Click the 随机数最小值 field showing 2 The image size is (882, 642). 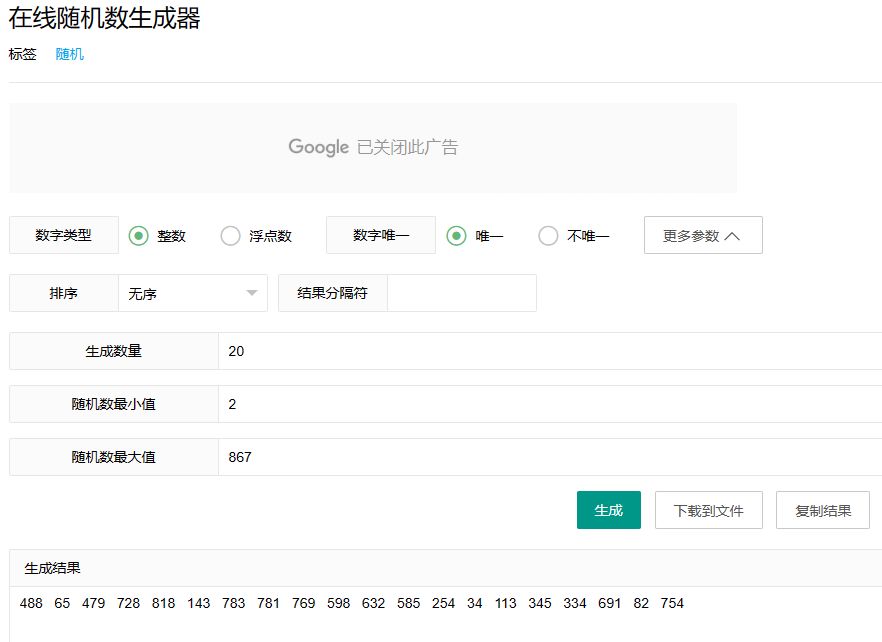(x=550, y=404)
